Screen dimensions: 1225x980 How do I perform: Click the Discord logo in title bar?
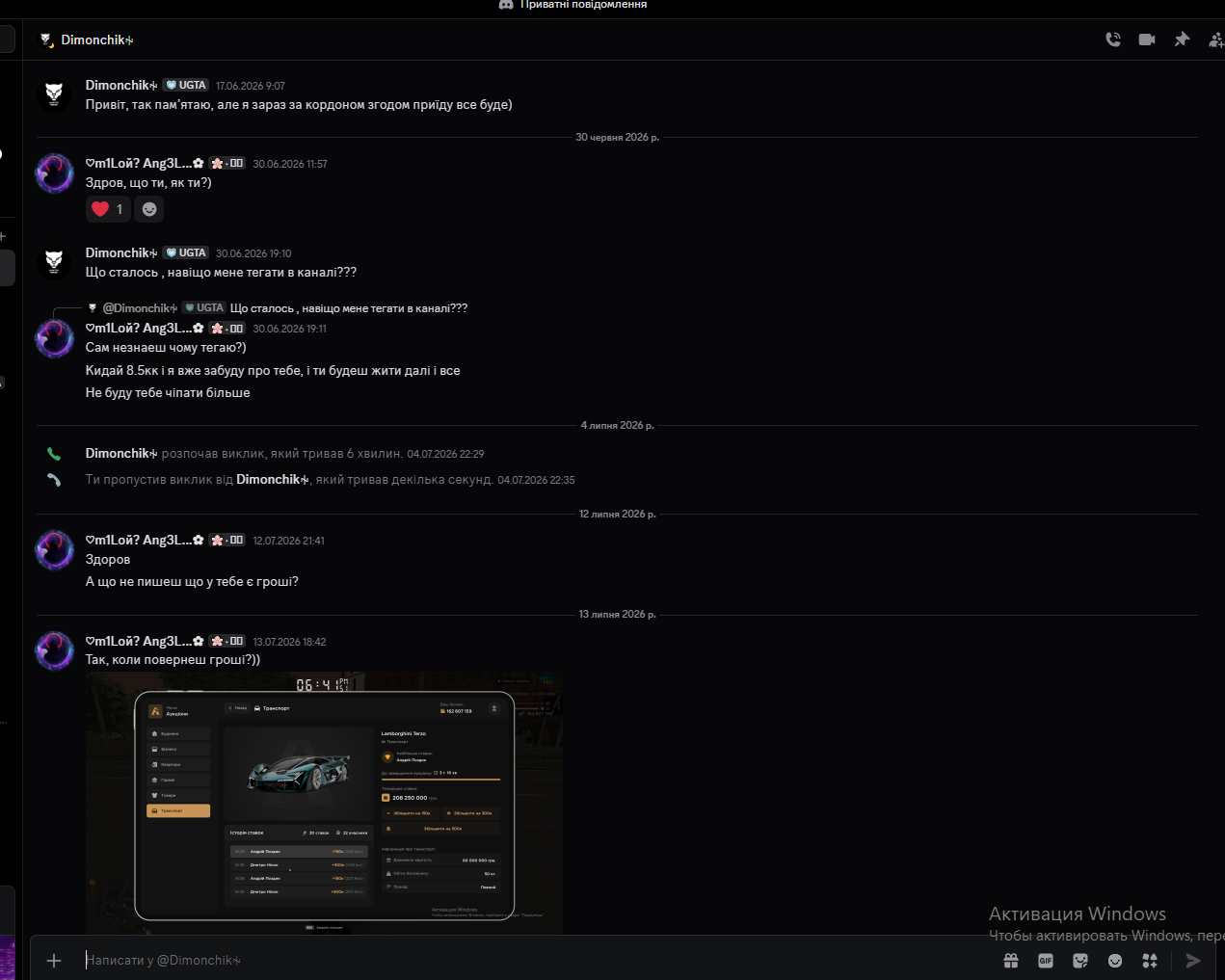click(506, 5)
